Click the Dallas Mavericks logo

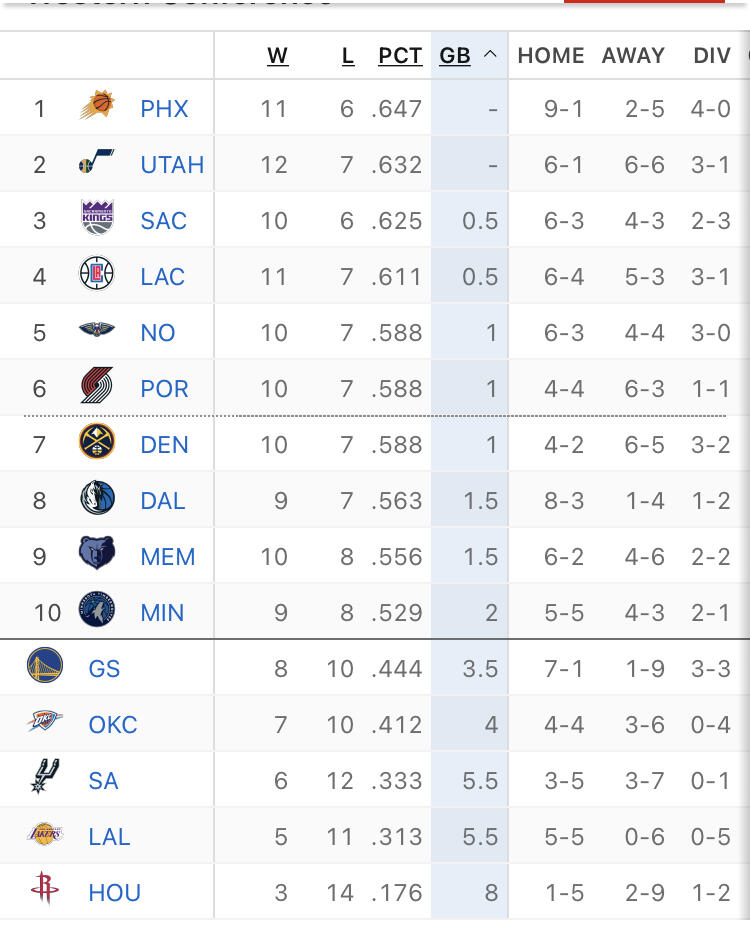pyautogui.click(x=97, y=498)
